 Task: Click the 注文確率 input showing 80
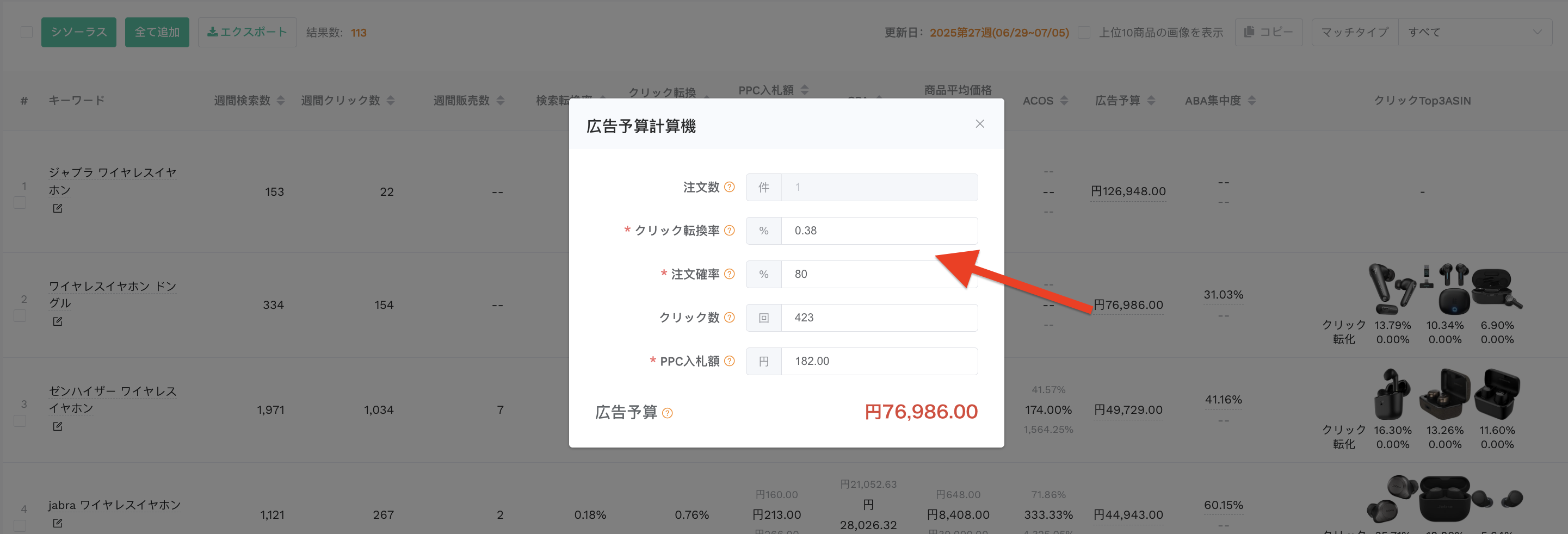tap(879, 274)
